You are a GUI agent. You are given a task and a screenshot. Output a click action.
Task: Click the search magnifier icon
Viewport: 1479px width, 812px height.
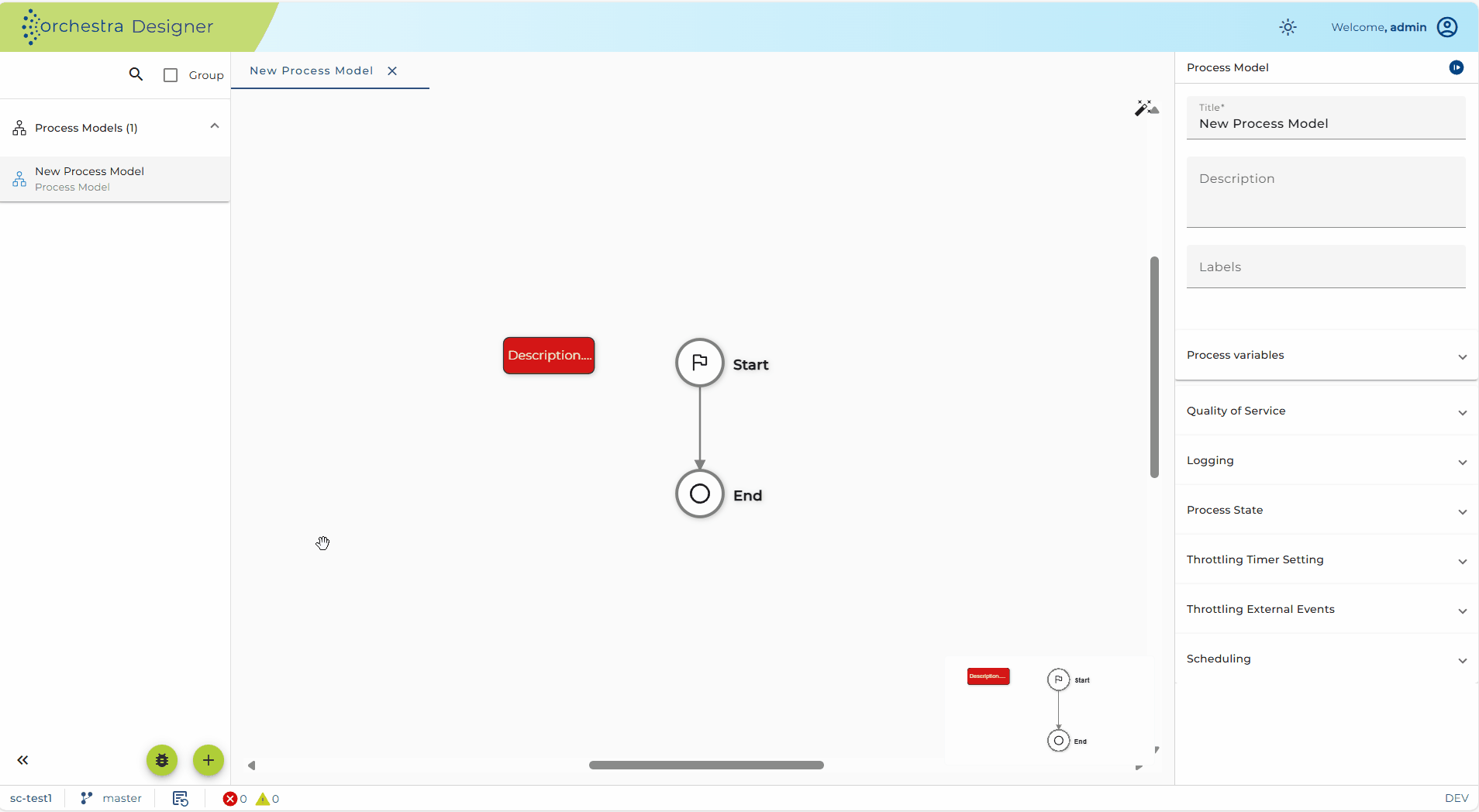tap(136, 74)
